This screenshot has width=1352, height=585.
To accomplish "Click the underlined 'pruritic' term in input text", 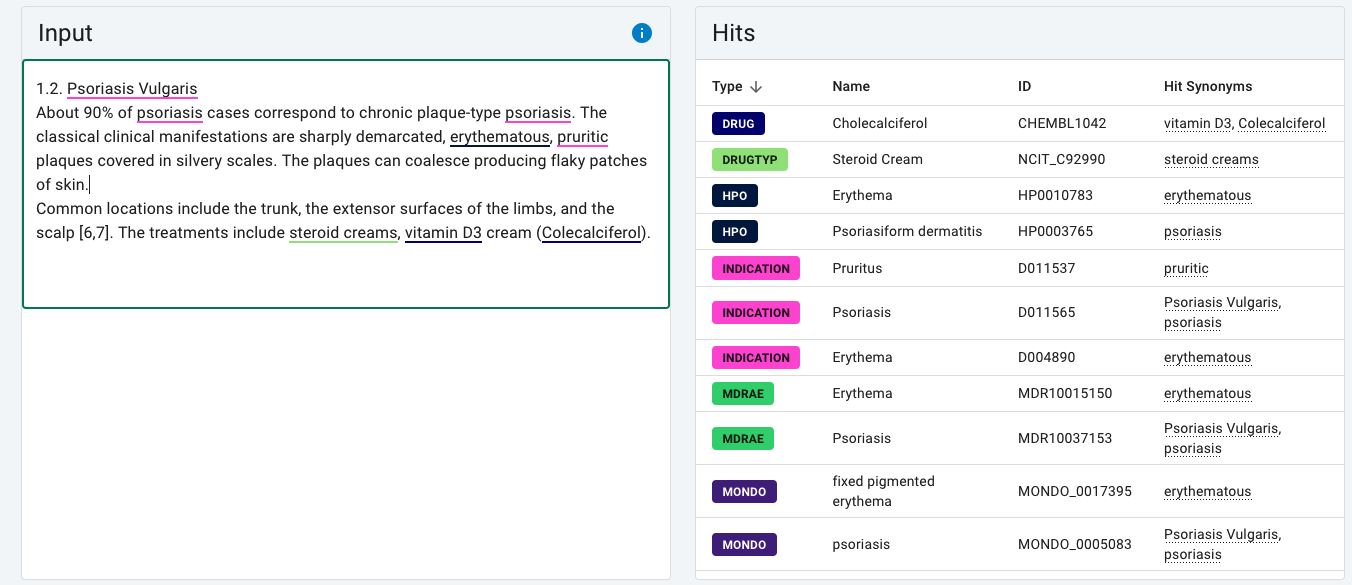I will click(582, 137).
